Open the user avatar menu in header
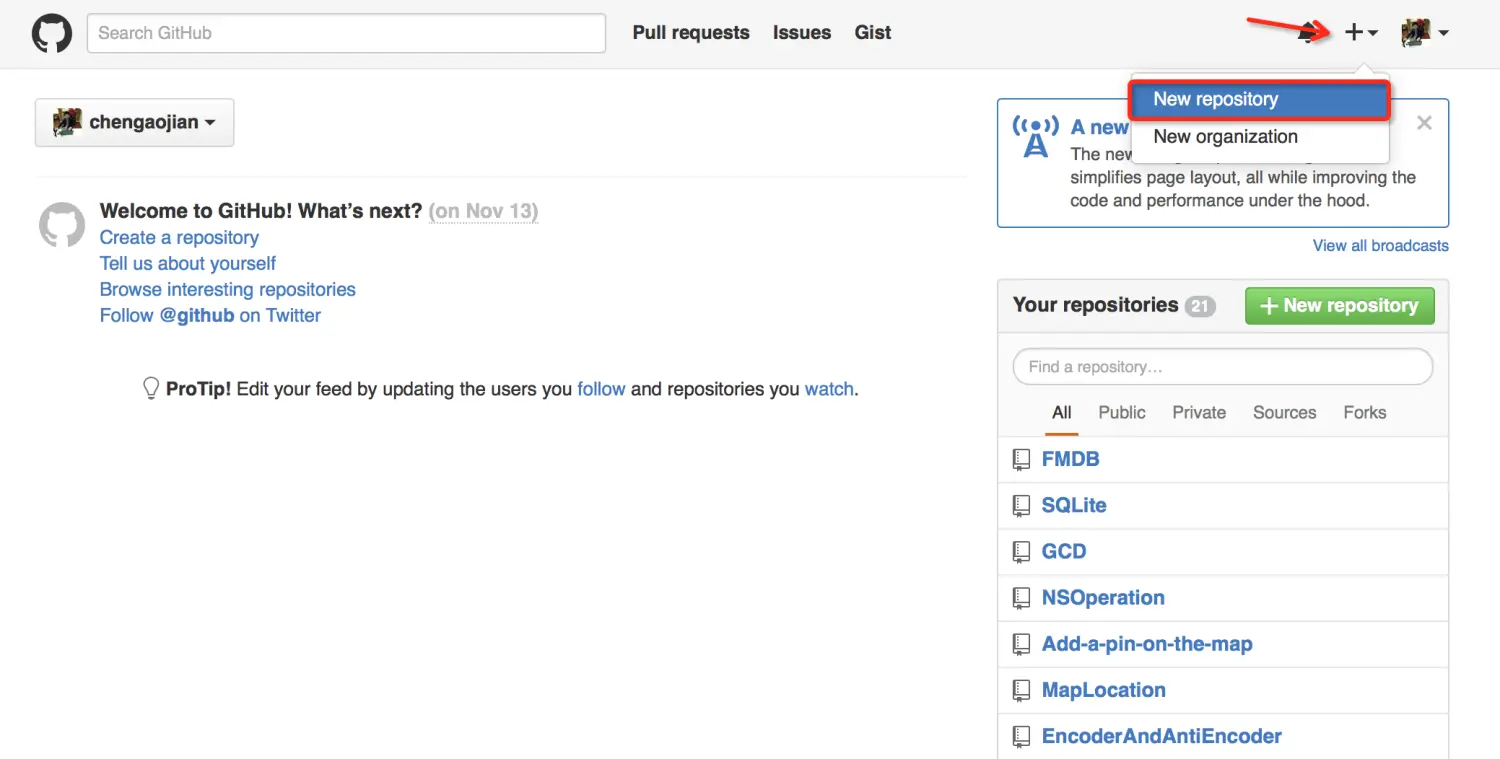 coord(1425,33)
